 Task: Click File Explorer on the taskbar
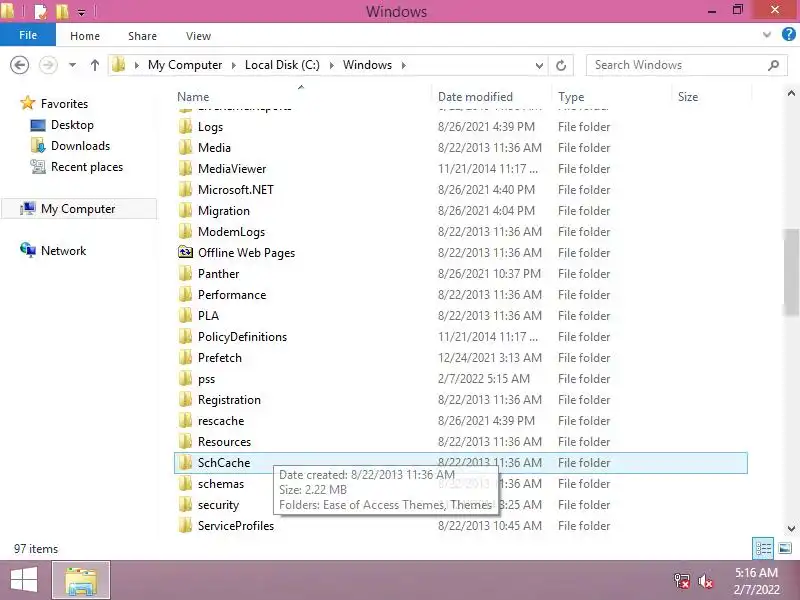81,581
